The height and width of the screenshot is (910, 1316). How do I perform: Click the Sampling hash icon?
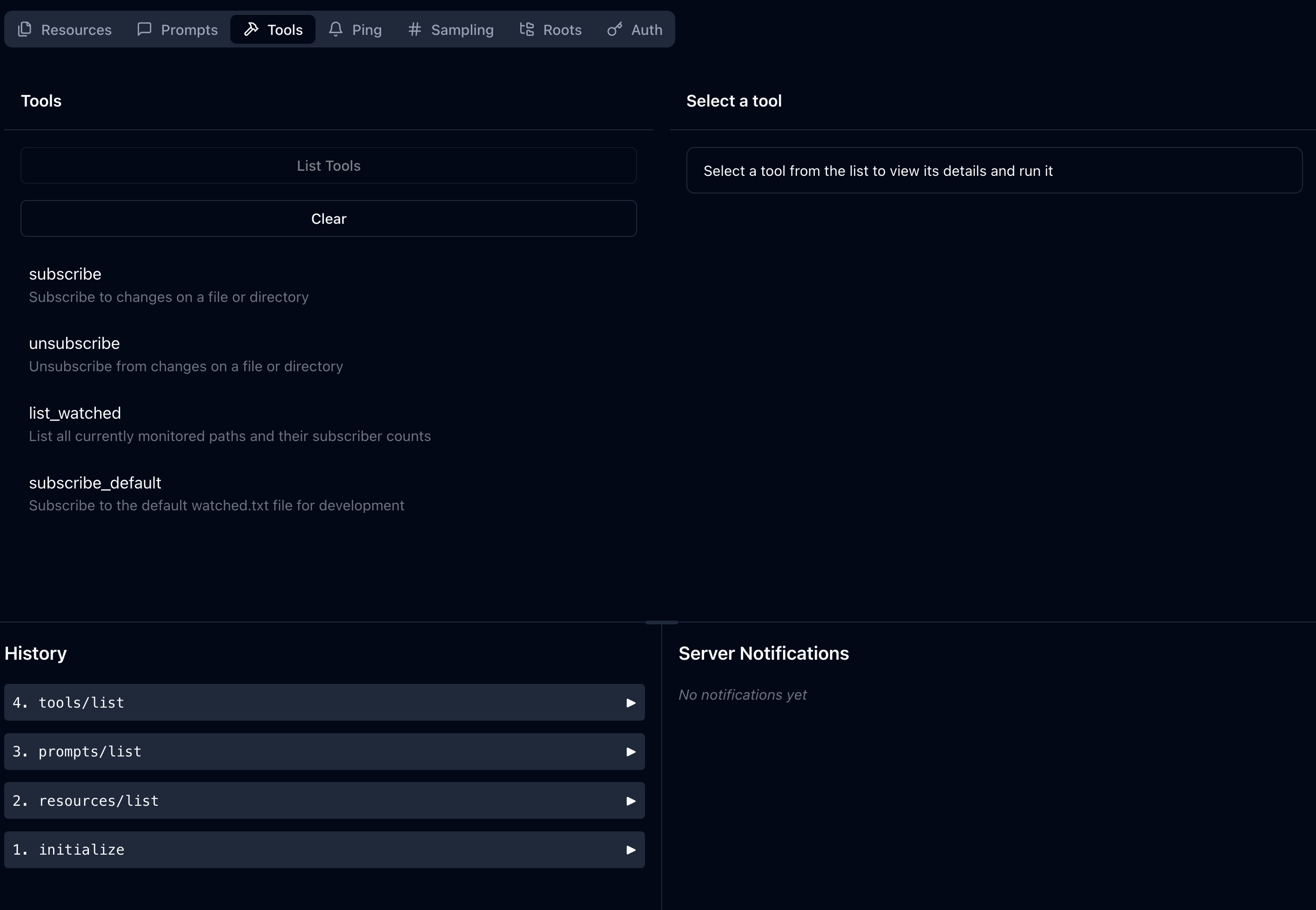(415, 29)
